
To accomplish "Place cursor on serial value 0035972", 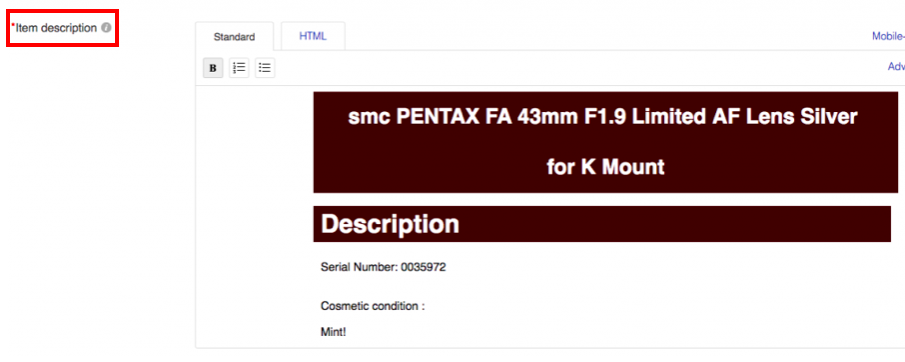I will tap(424, 267).
